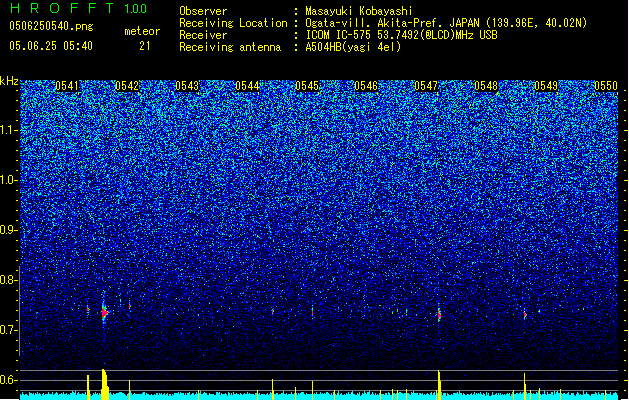Click the date stamp 05.06.25 05:40
This screenshot has width=629, height=400.
[51, 46]
